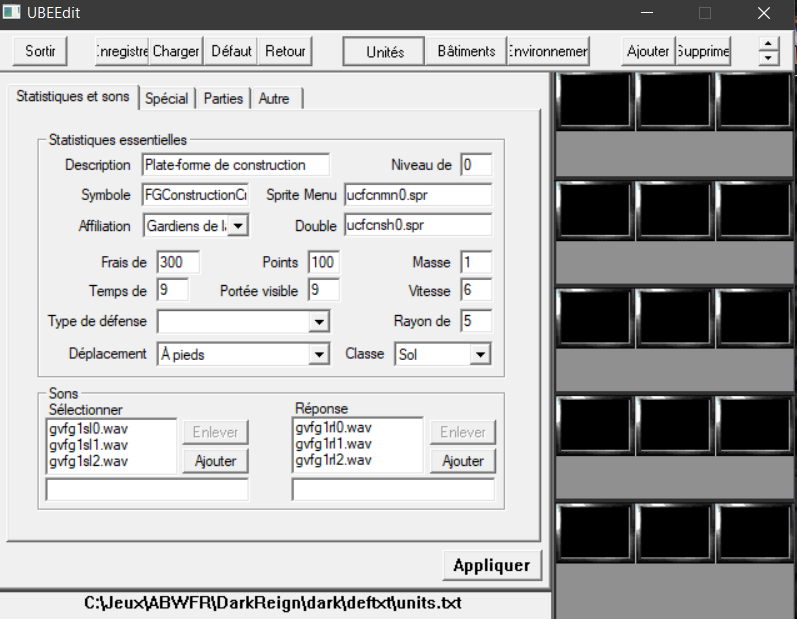Click the text field under Sélectionner list
Image resolution: width=797 pixels, height=619 pixels.
click(147, 489)
